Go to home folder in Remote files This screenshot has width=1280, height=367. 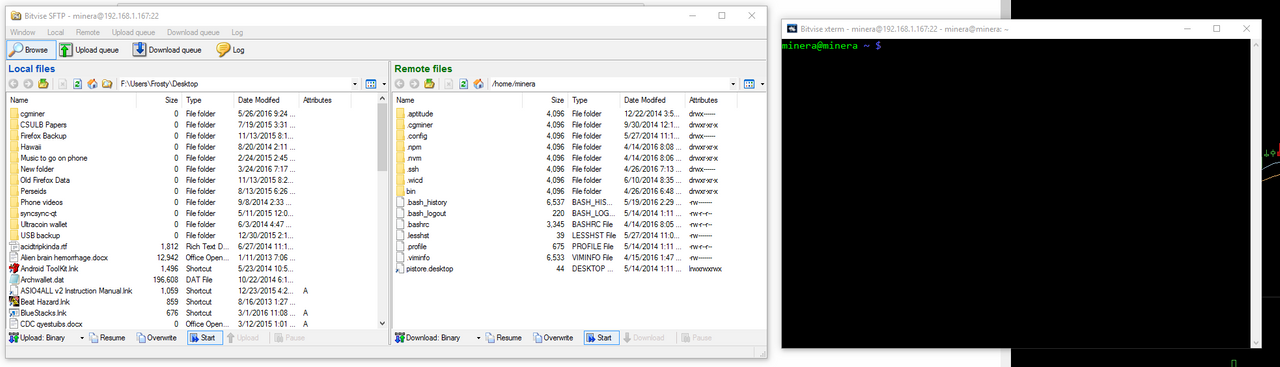point(478,84)
